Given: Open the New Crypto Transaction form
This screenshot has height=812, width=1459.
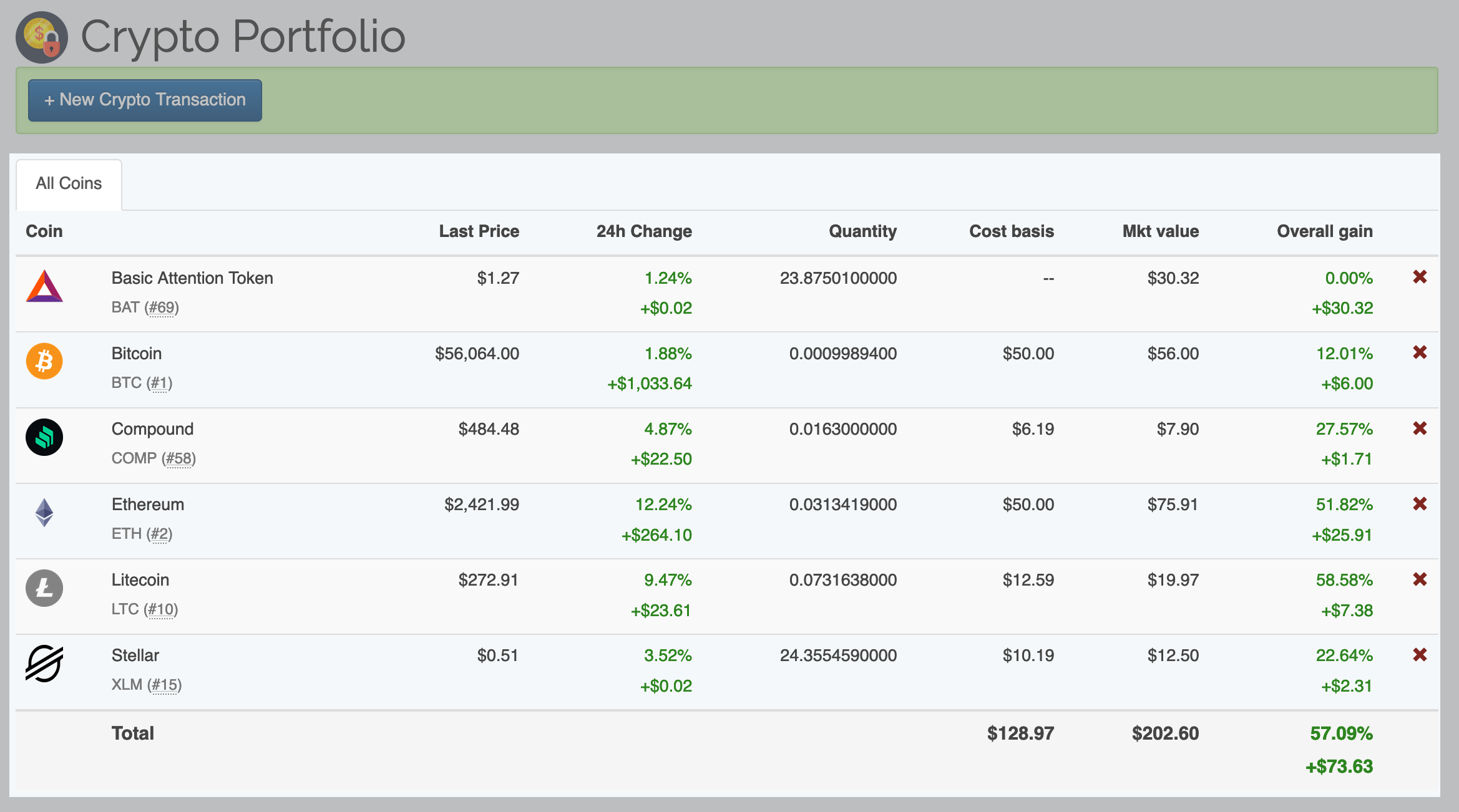Looking at the screenshot, I should point(144,100).
